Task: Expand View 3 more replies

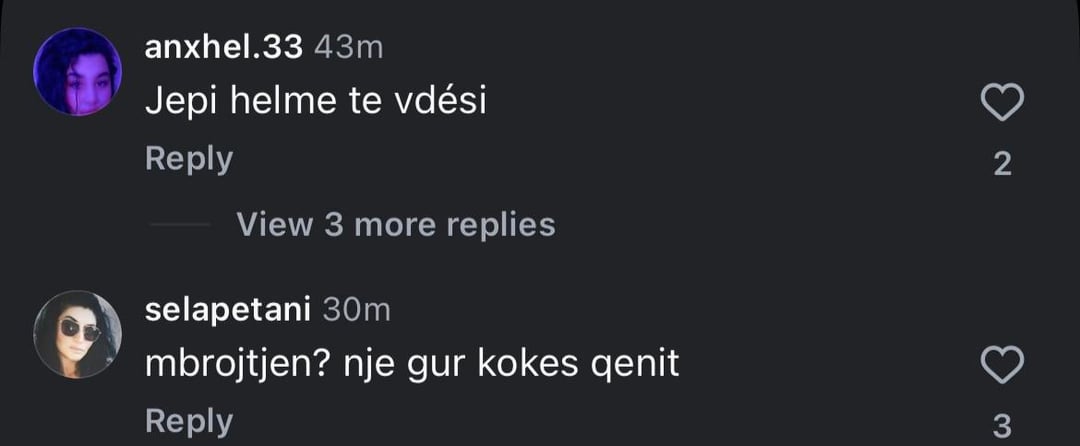Action: pyautogui.click(x=395, y=224)
